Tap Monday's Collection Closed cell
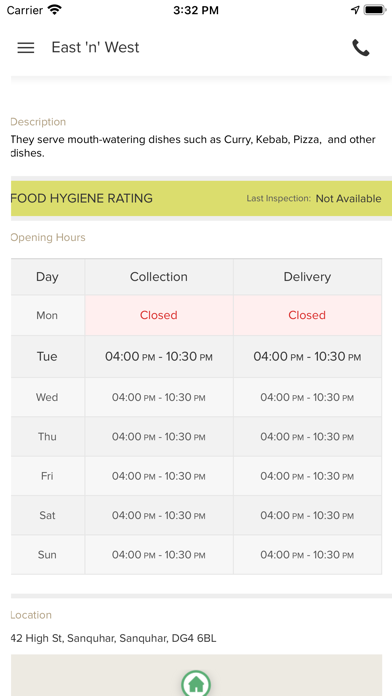This screenshot has height=696, width=392. (159, 316)
